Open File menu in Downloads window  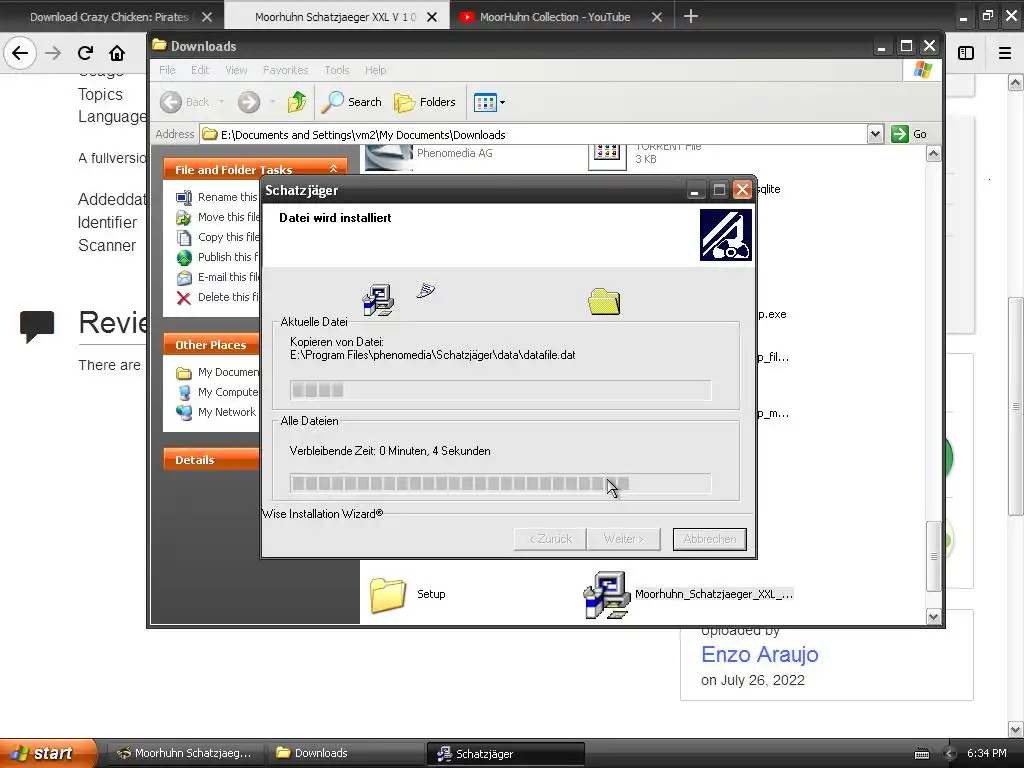point(167,70)
